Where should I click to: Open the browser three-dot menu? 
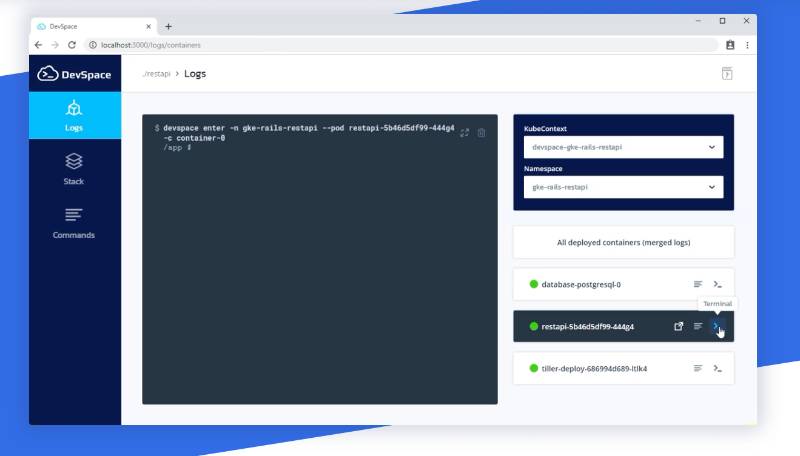tap(747, 45)
